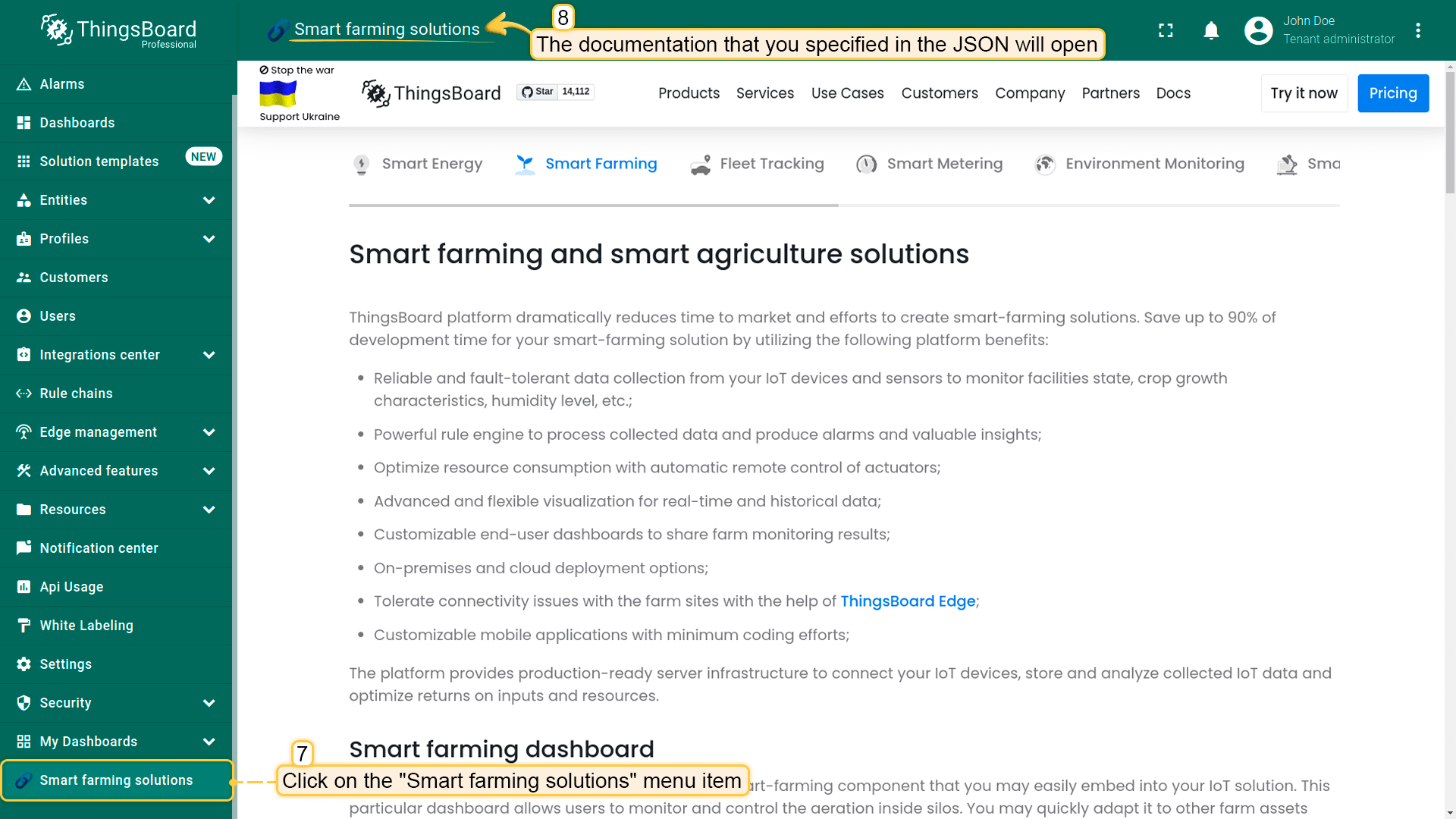Expand the Edge management chevron
Viewport: 1456px width, 819px height.
209,432
